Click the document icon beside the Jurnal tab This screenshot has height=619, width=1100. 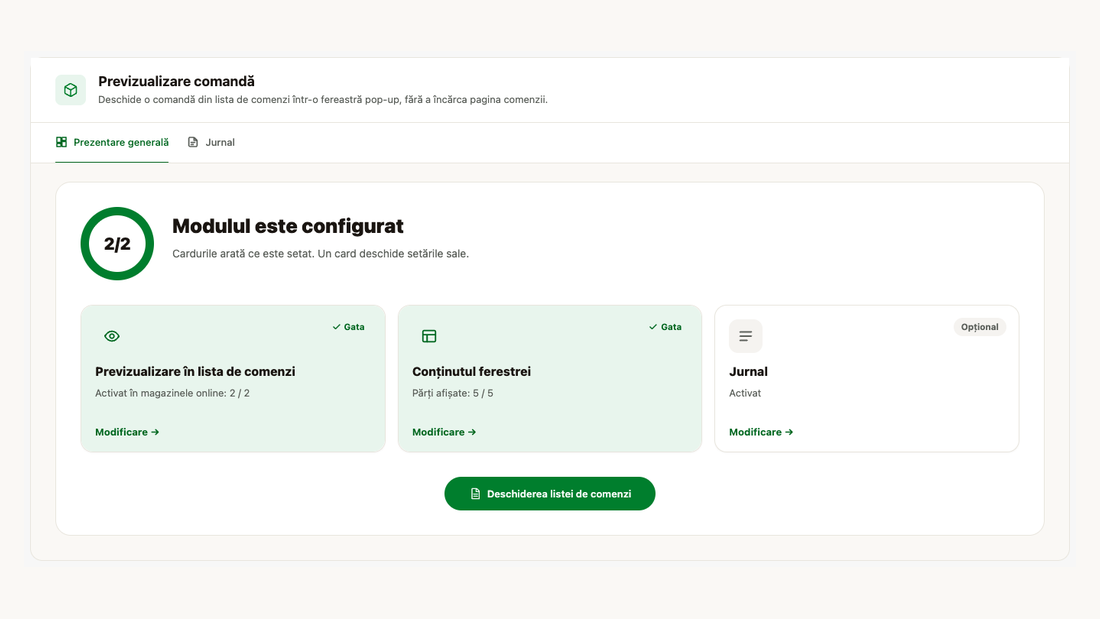pos(193,142)
